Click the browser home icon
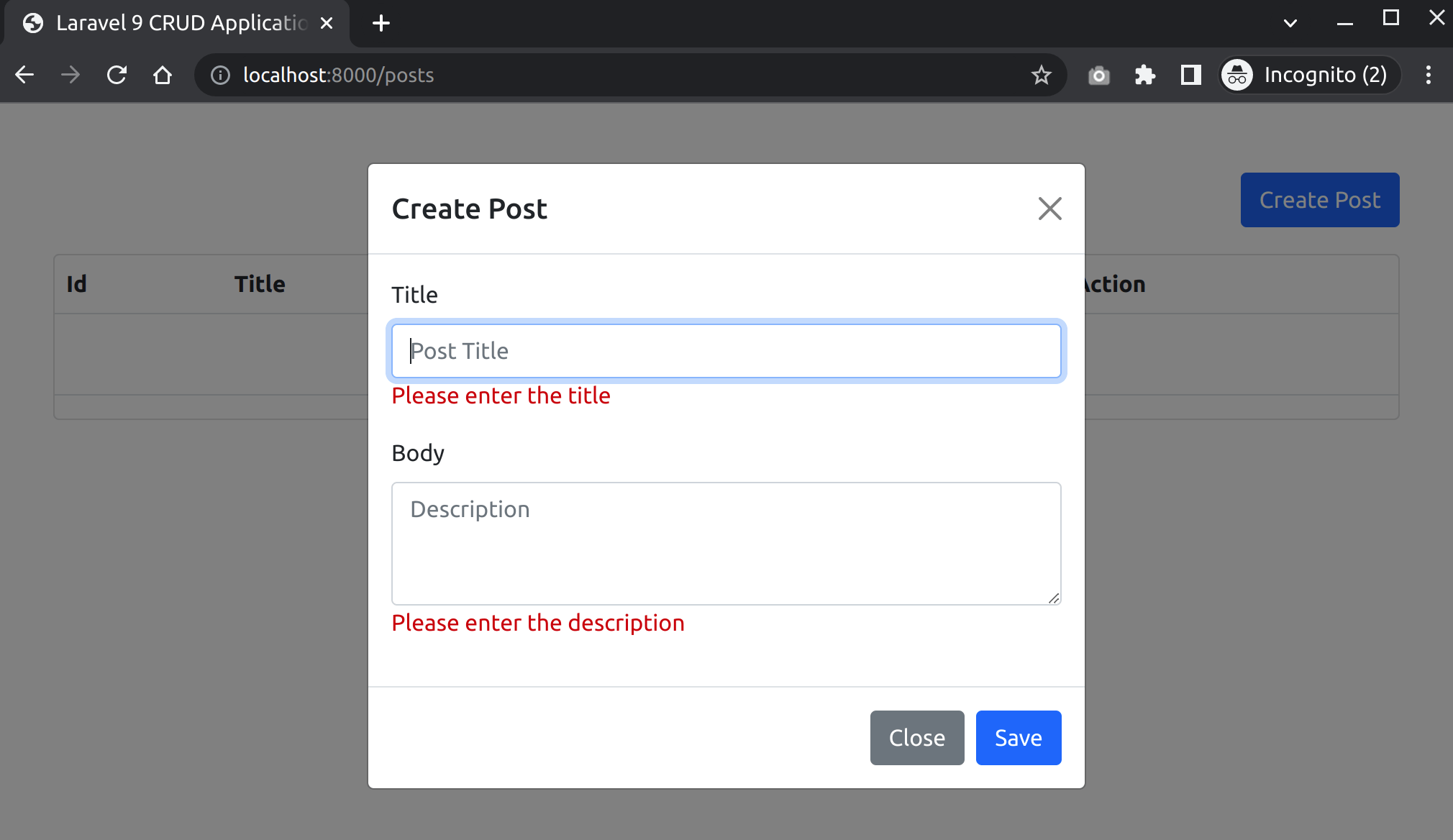Viewport: 1453px width, 840px height. [162, 75]
